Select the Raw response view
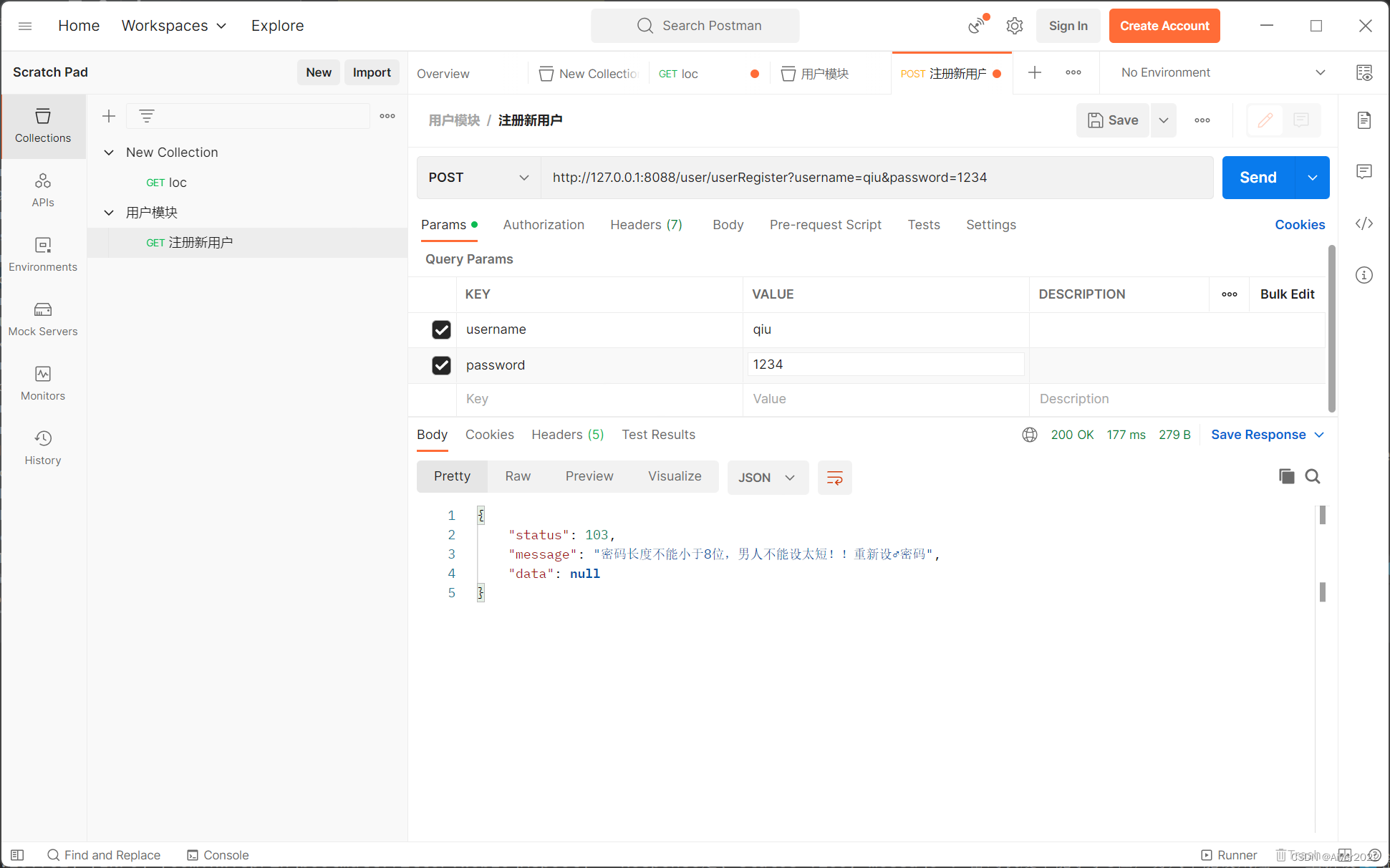1390x868 pixels. click(x=518, y=476)
